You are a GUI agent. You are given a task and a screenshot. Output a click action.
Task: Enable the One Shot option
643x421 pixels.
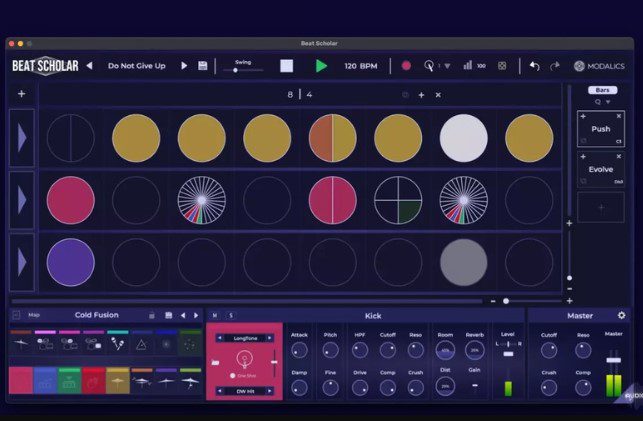point(233,375)
